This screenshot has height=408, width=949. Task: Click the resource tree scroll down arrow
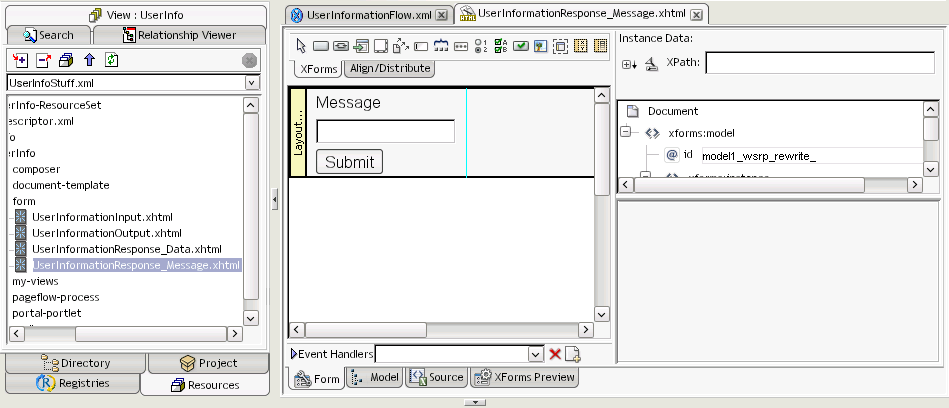click(x=251, y=318)
